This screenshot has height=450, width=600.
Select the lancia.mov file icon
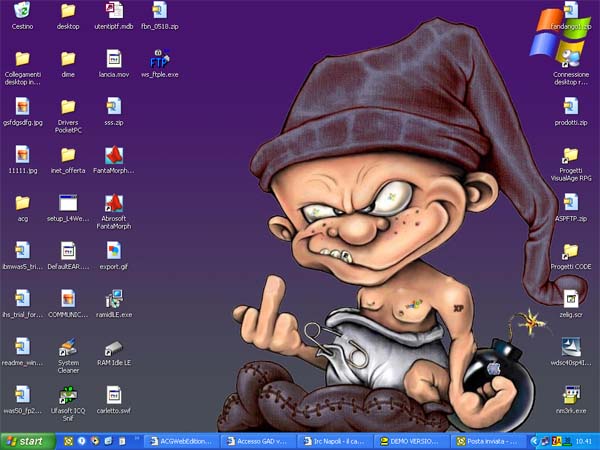[114, 59]
